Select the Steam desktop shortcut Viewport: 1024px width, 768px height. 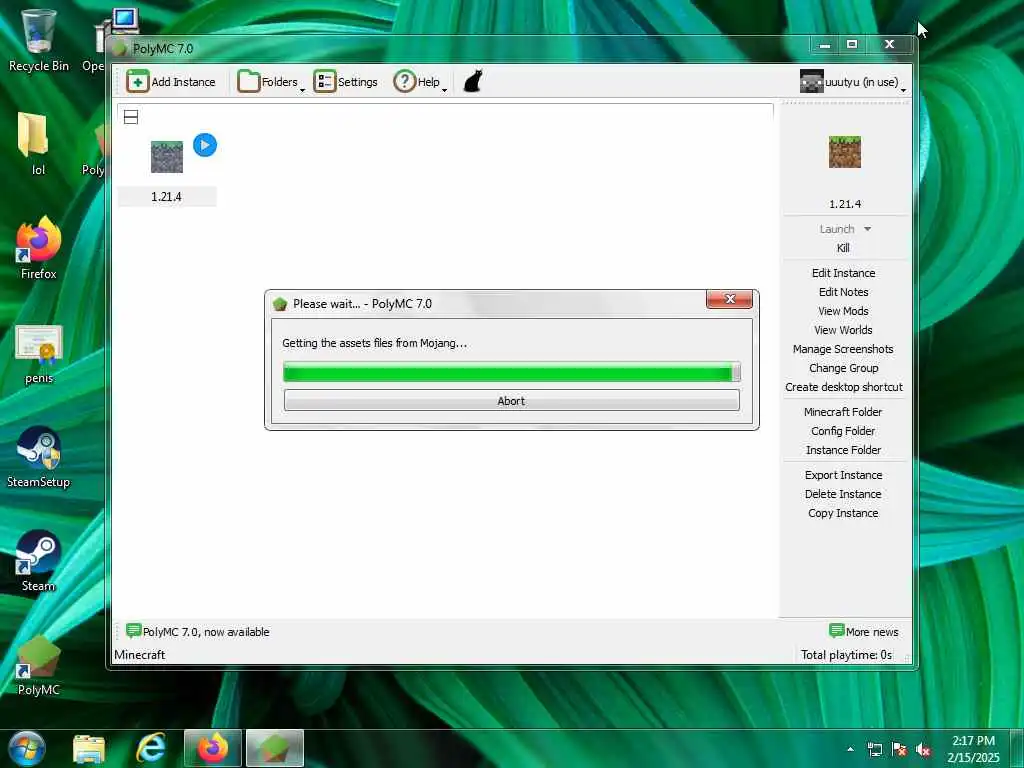[x=39, y=561]
